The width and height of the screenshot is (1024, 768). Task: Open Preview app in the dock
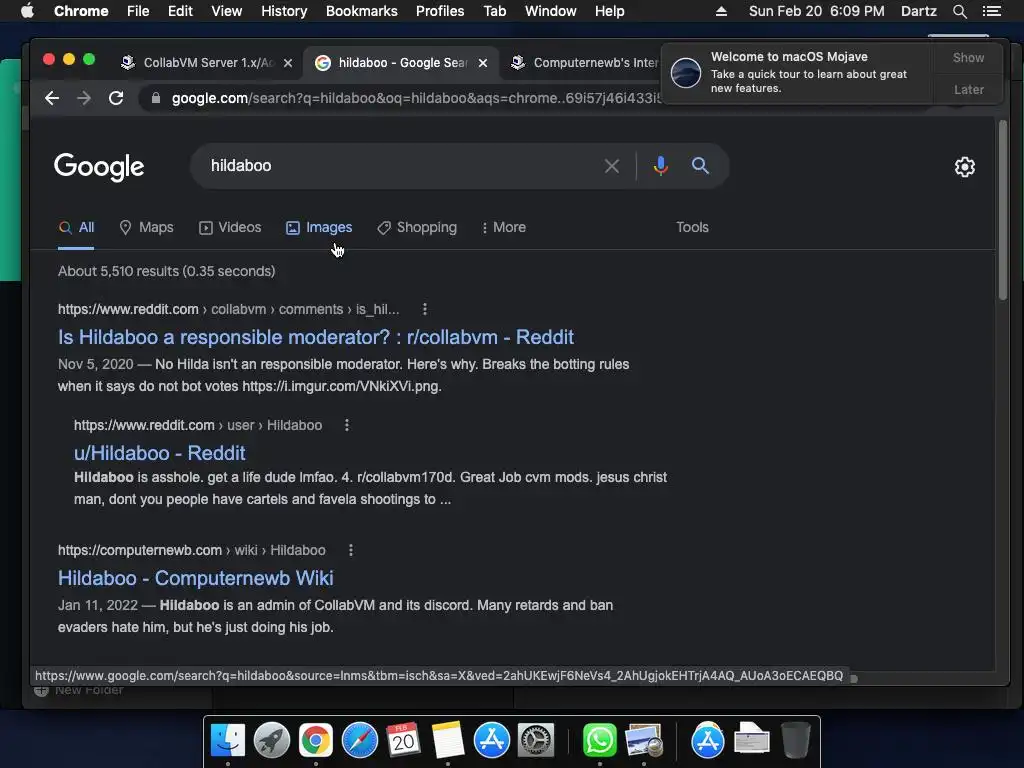643,741
